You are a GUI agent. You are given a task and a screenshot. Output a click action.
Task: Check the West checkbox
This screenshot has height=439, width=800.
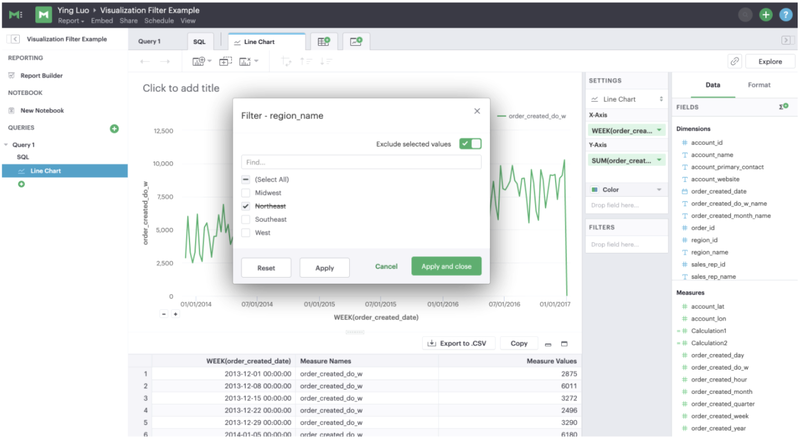pyautogui.click(x=245, y=233)
